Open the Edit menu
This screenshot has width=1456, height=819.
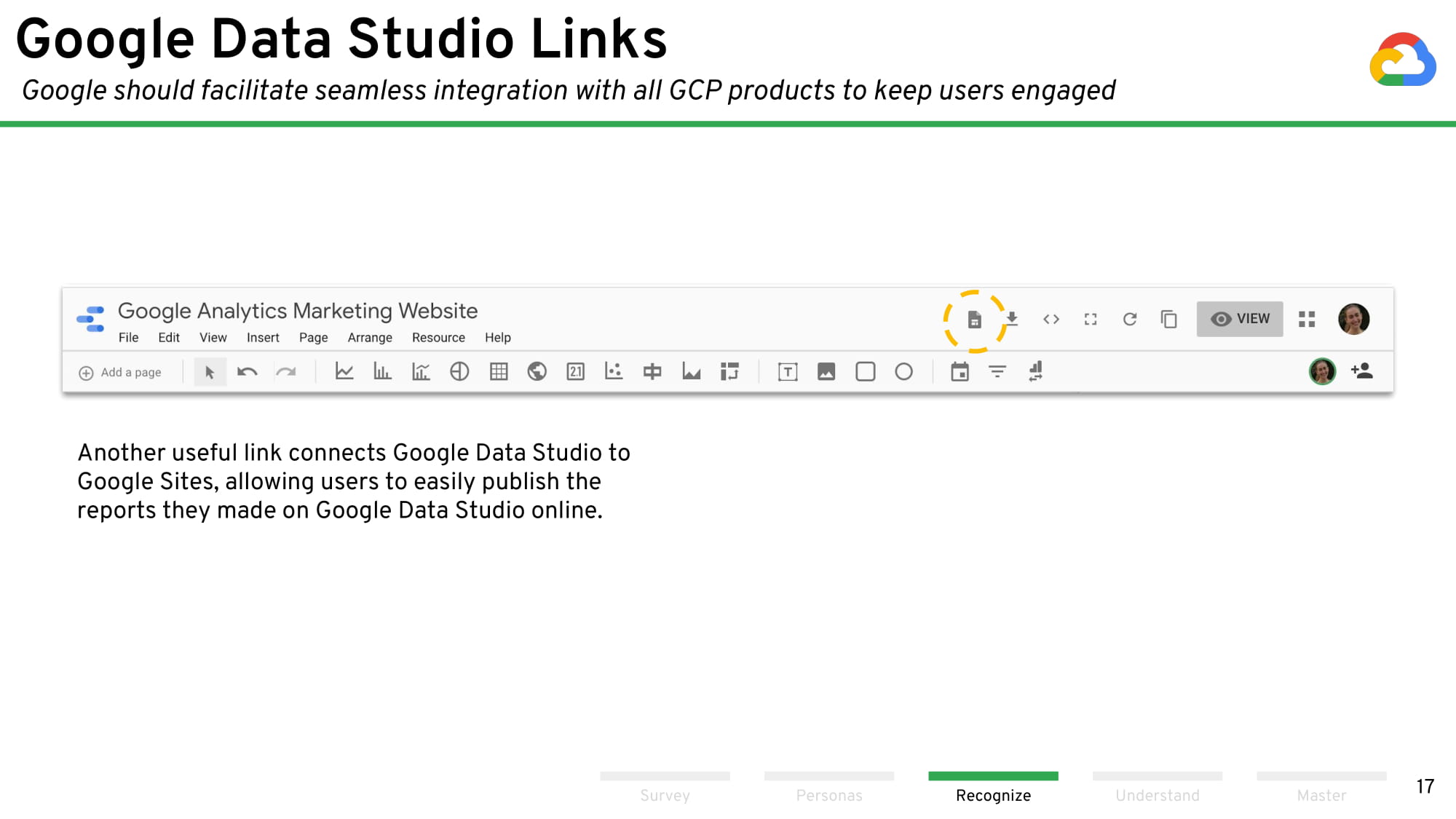[x=169, y=338]
